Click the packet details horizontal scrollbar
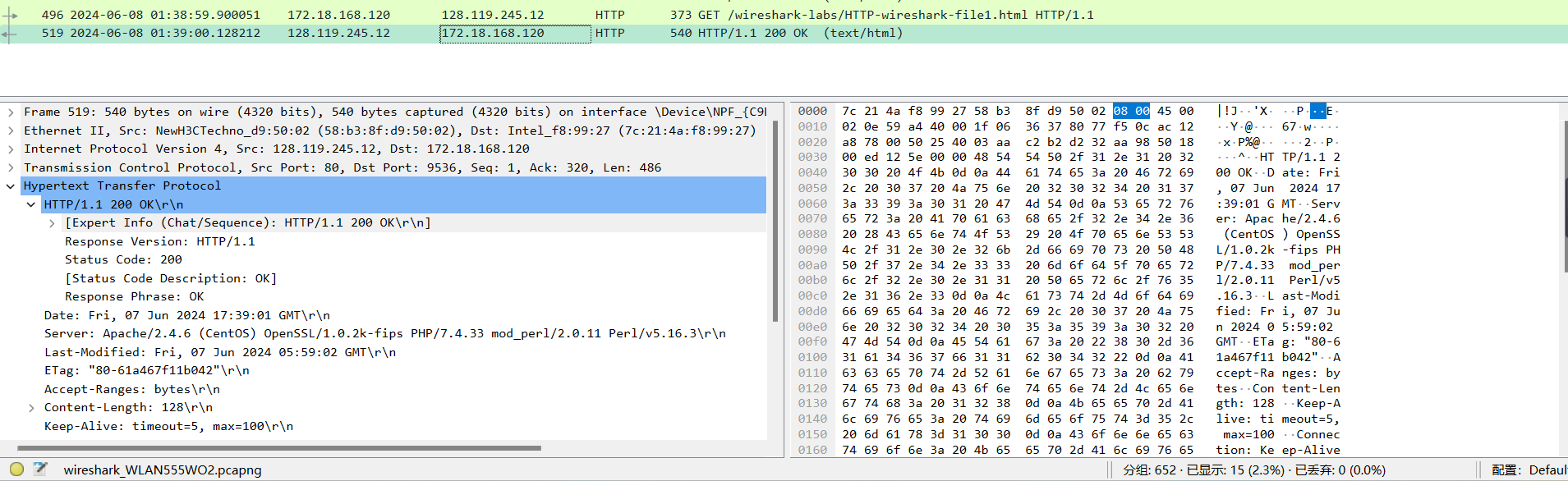The height and width of the screenshot is (481, 1568). [279, 448]
